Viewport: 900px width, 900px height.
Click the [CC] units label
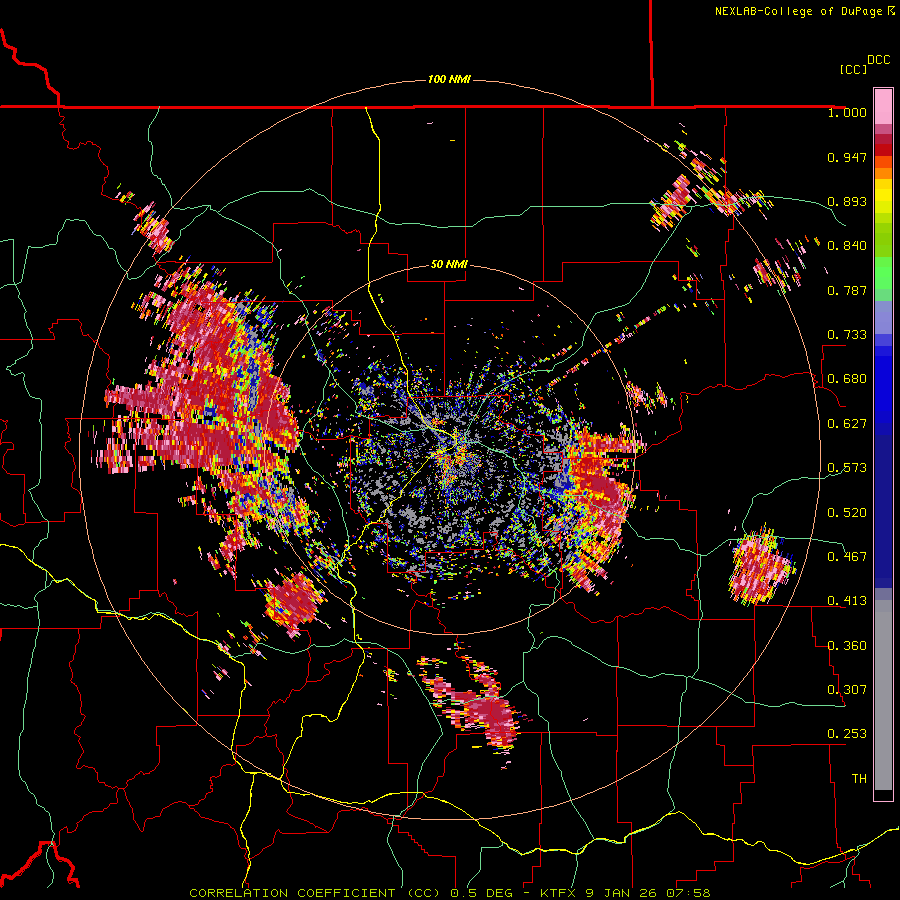click(x=853, y=69)
